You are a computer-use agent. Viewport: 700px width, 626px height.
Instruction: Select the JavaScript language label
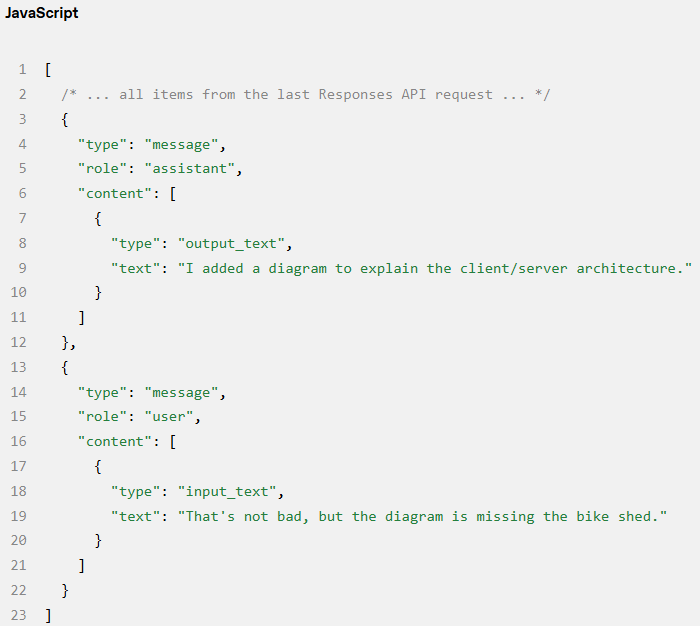pyautogui.click(x=42, y=13)
